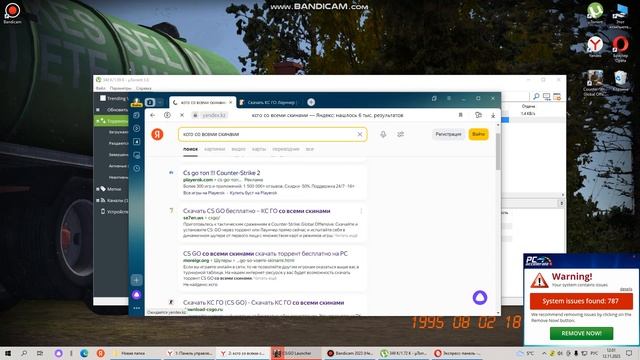Add a sidebar item with plus button
640x360 pixels.
click(x=137, y=280)
